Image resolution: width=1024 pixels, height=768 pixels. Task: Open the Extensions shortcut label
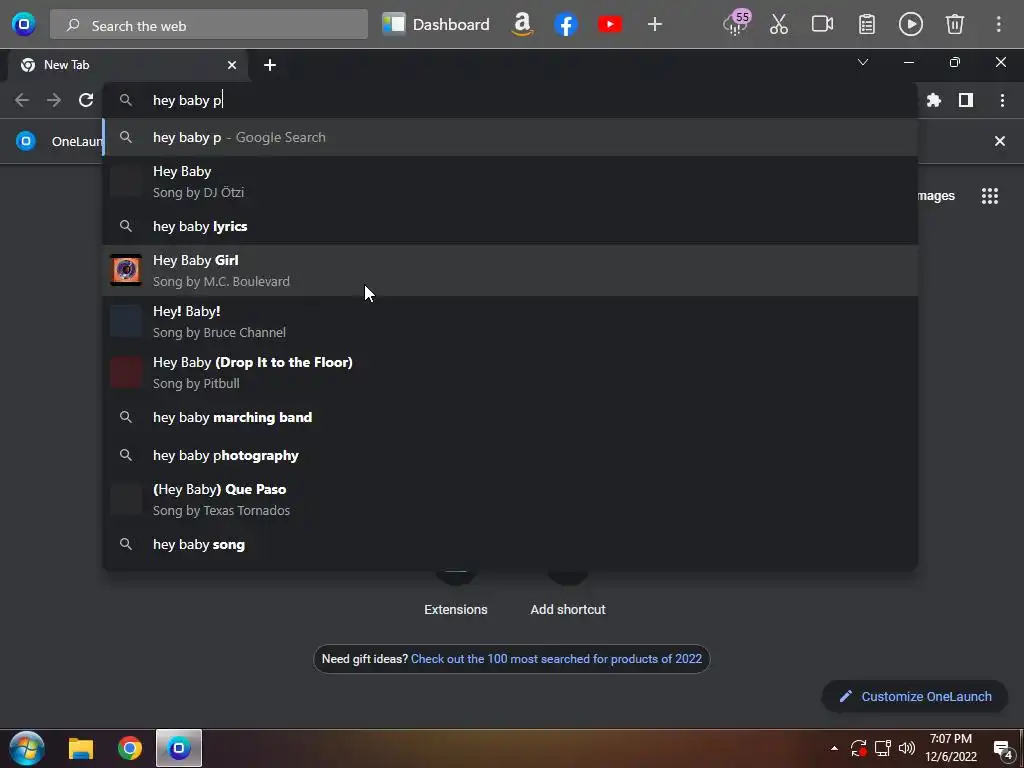(x=456, y=609)
